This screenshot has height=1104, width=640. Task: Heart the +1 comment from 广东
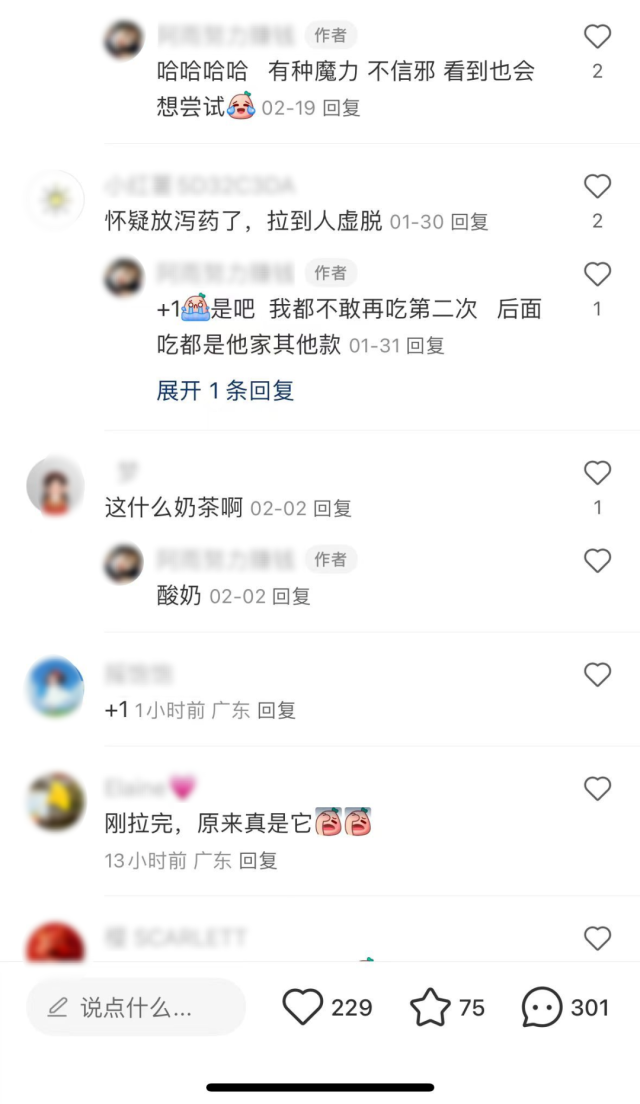point(597,675)
